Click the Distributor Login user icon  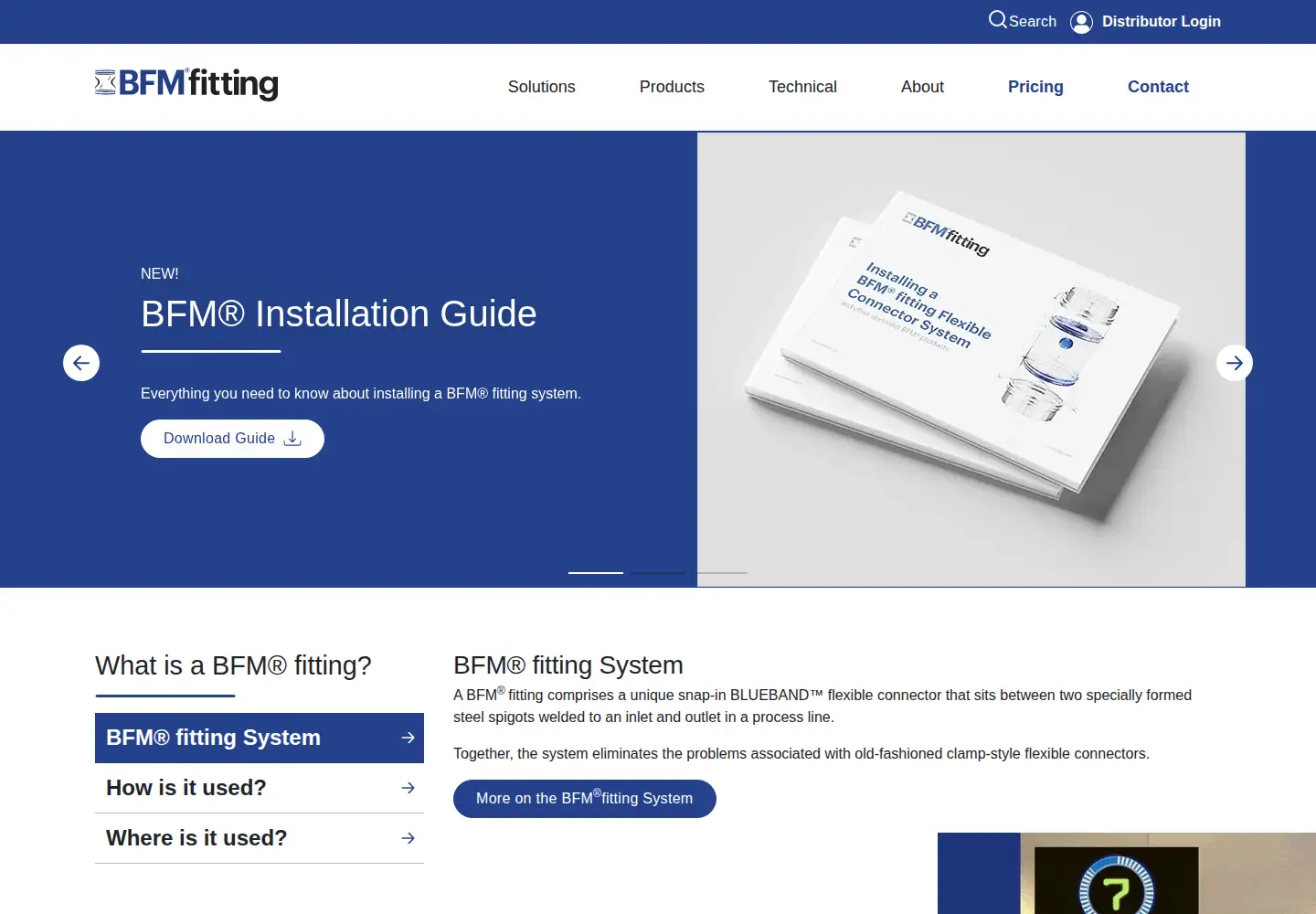click(1081, 22)
